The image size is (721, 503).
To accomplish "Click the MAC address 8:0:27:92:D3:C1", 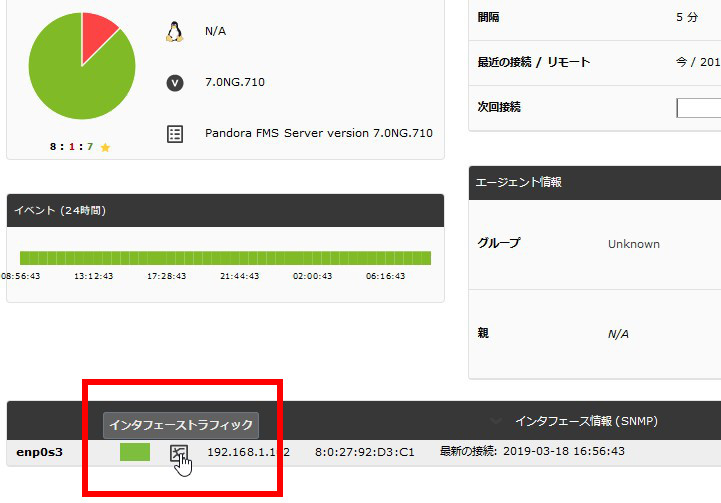I will coord(365,452).
